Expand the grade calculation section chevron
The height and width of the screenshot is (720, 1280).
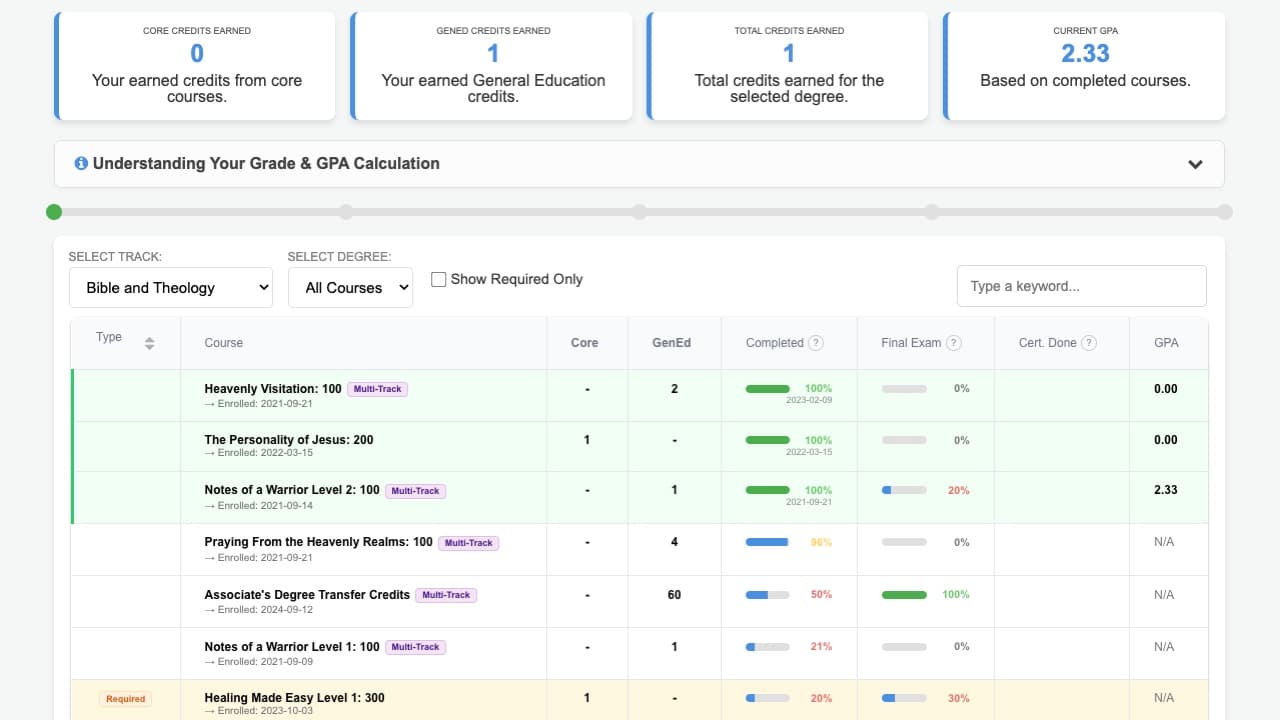(x=1195, y=164)
